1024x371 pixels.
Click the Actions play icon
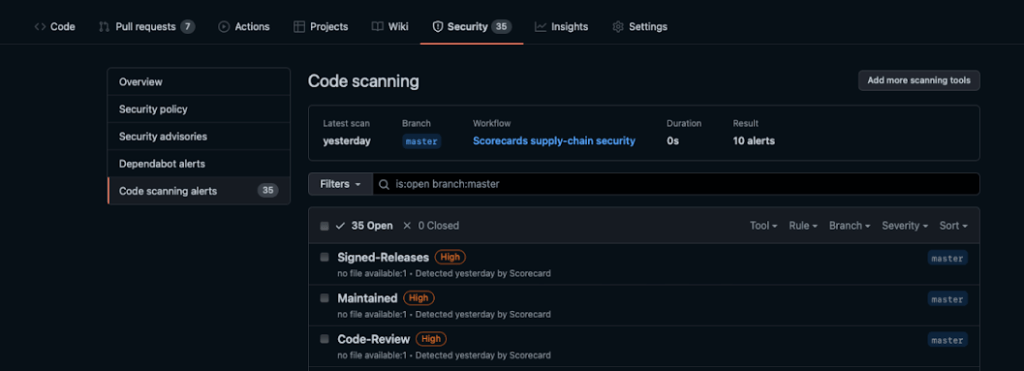[x=224, y=27]
